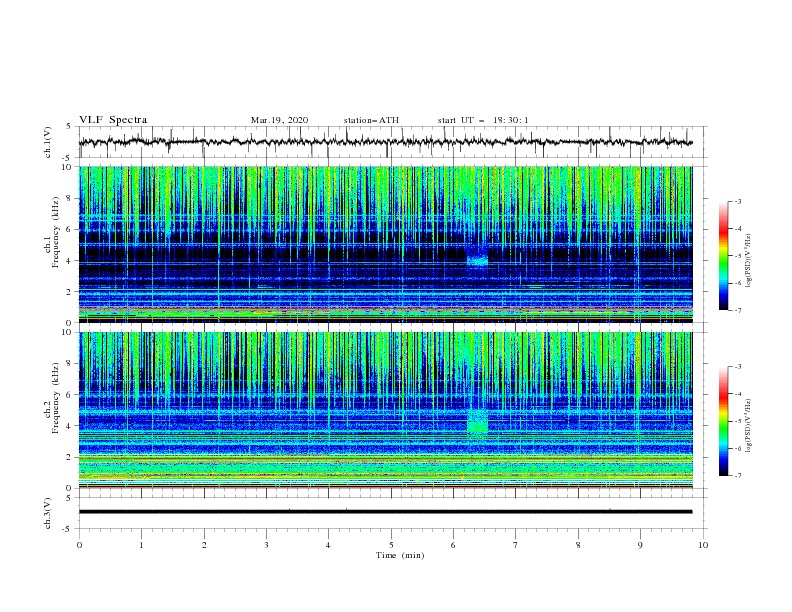Select the "start UT = 18:30:1" header text
This screenshot has height=612, width=792.
pos(483,120)
